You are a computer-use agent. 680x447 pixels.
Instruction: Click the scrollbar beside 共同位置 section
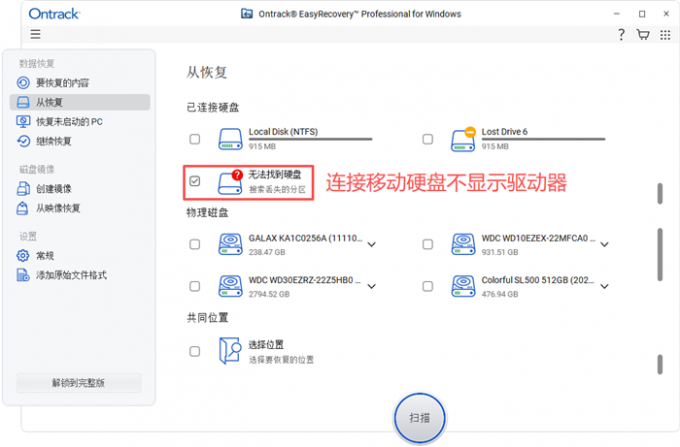coord(660,364)
